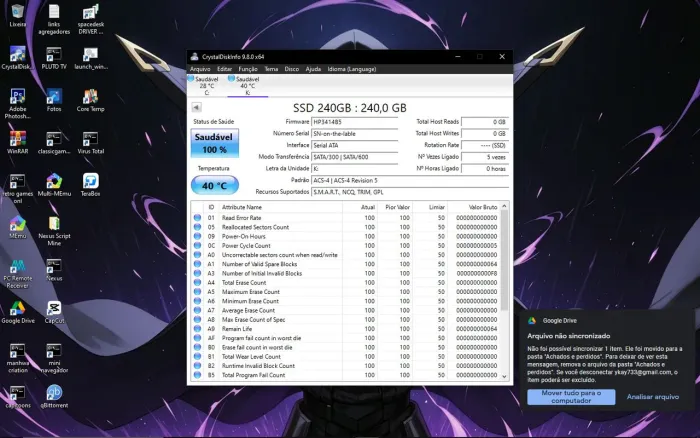700x438 pixels.
Task: Click the Modo Transferência field value
Action: (354, 157)
